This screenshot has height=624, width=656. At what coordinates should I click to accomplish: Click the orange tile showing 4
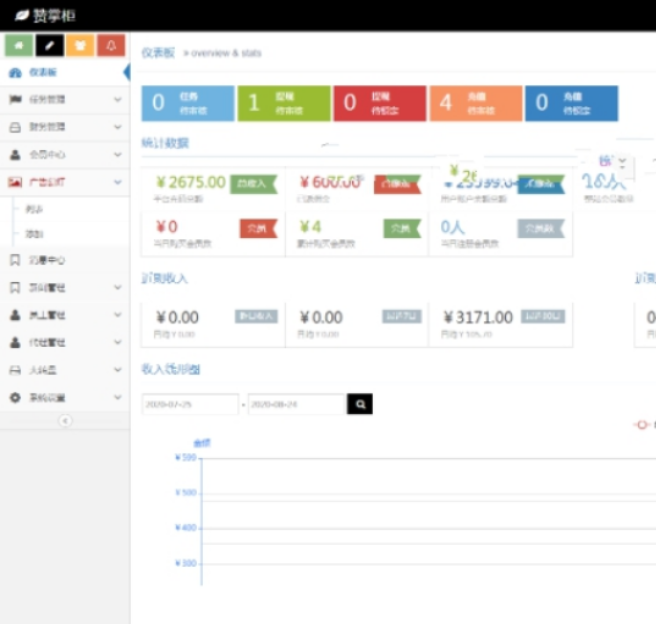(476, 103)
